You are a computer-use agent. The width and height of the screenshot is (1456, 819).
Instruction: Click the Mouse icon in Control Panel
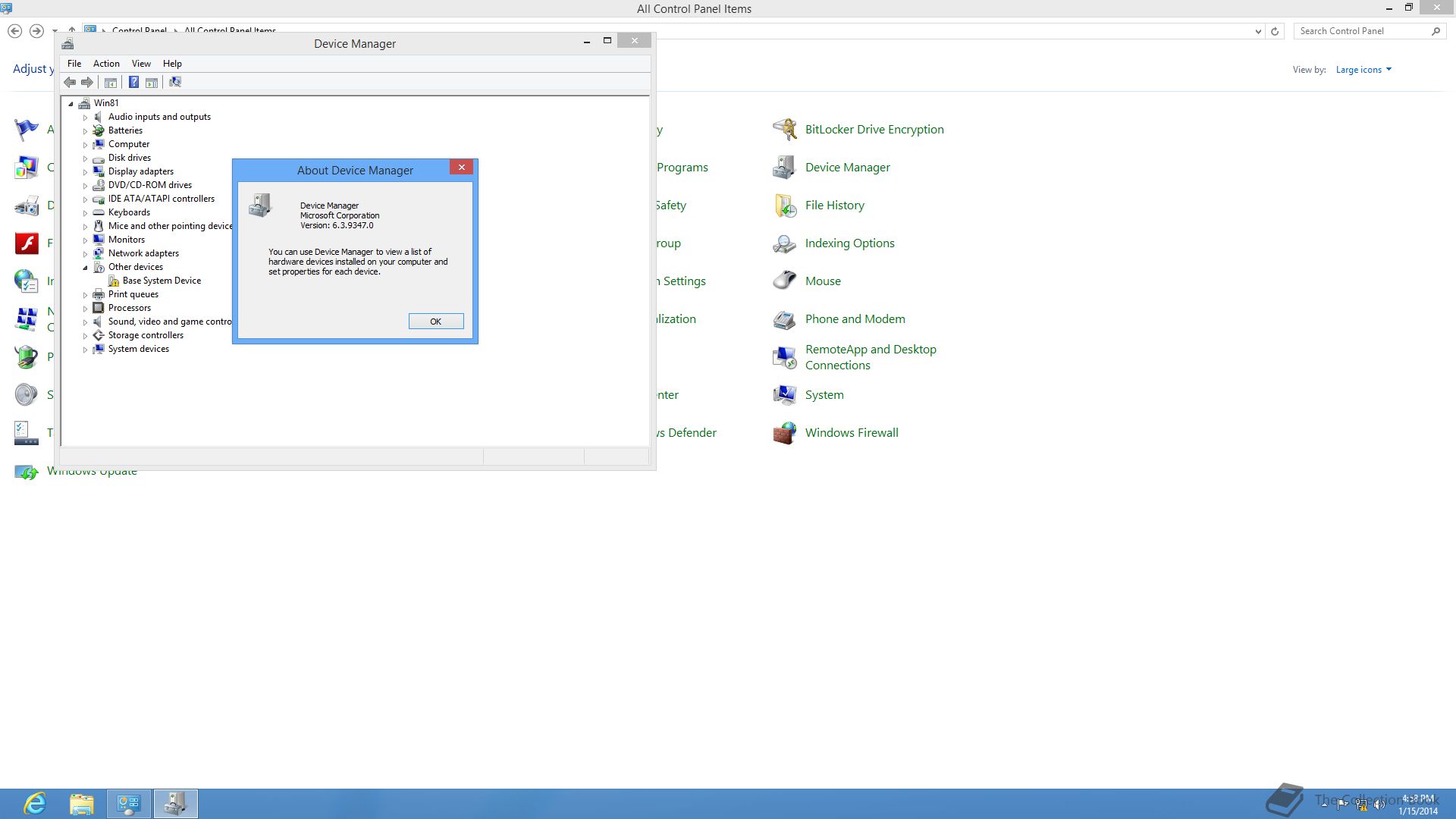pos(784,281)
